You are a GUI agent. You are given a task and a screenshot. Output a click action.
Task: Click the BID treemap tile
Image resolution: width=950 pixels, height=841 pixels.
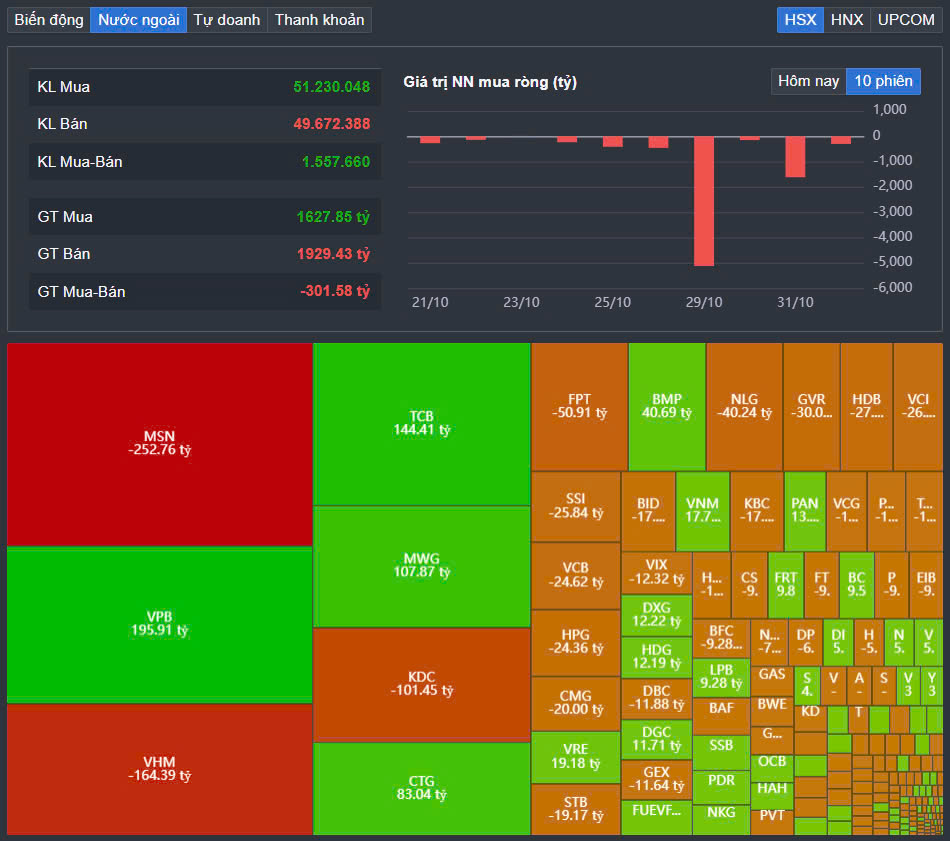(x=648, y=511)
